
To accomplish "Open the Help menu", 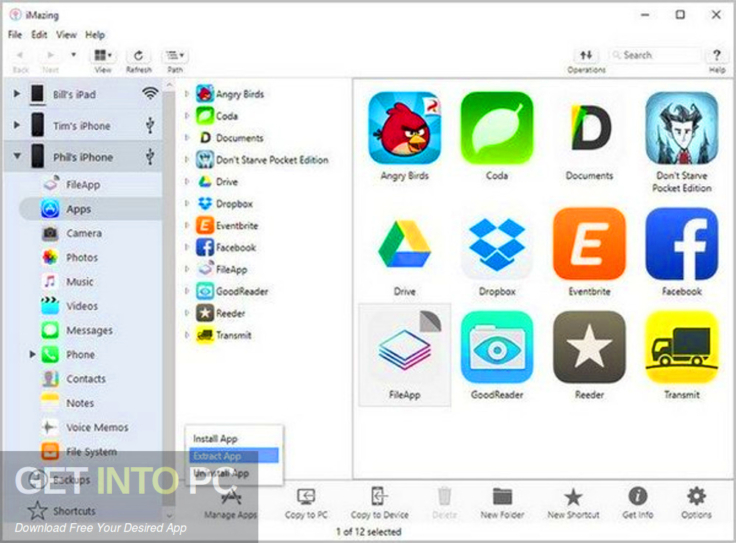I will pos(95,35).
